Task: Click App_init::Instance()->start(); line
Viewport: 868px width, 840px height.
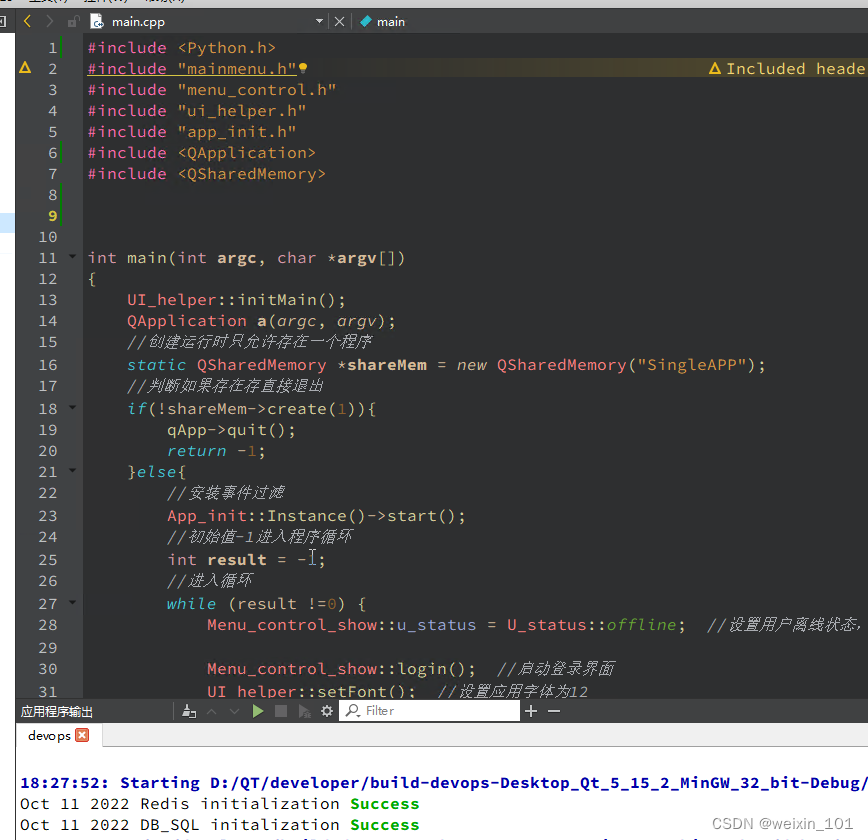Action: point(317,516)
